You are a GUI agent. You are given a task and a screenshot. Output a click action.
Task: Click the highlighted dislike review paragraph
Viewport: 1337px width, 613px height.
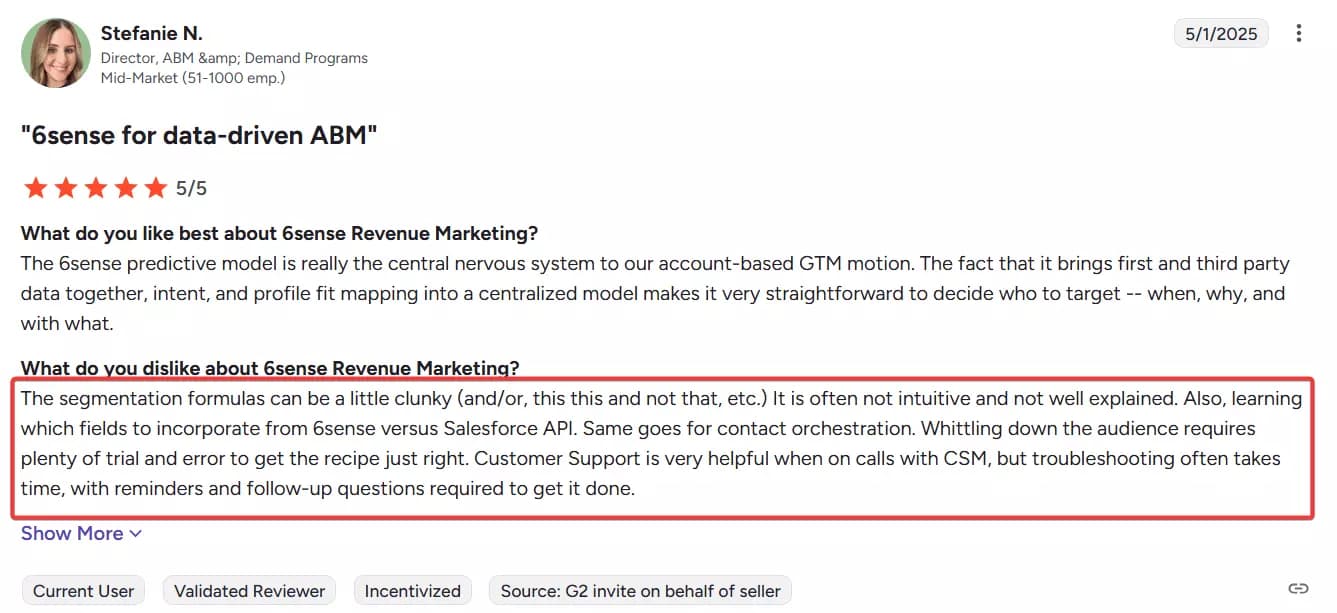click(x=660, y=444)
